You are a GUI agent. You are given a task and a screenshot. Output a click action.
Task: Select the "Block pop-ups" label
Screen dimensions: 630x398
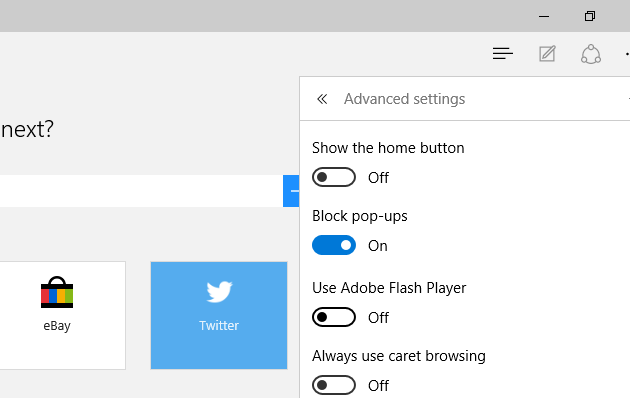pos(360,216)
